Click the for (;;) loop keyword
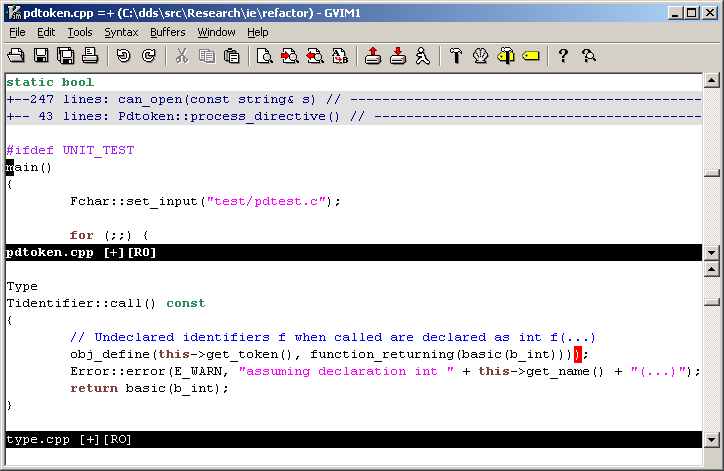Screen dimensions: 724x471 tap(81, 236)
